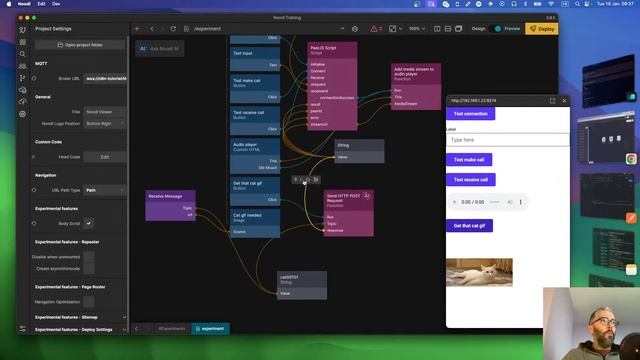Viewport: 640px width, 360px height.
Task: Open the sliders icon at the sidebar bottom
Action: point(22,329)
